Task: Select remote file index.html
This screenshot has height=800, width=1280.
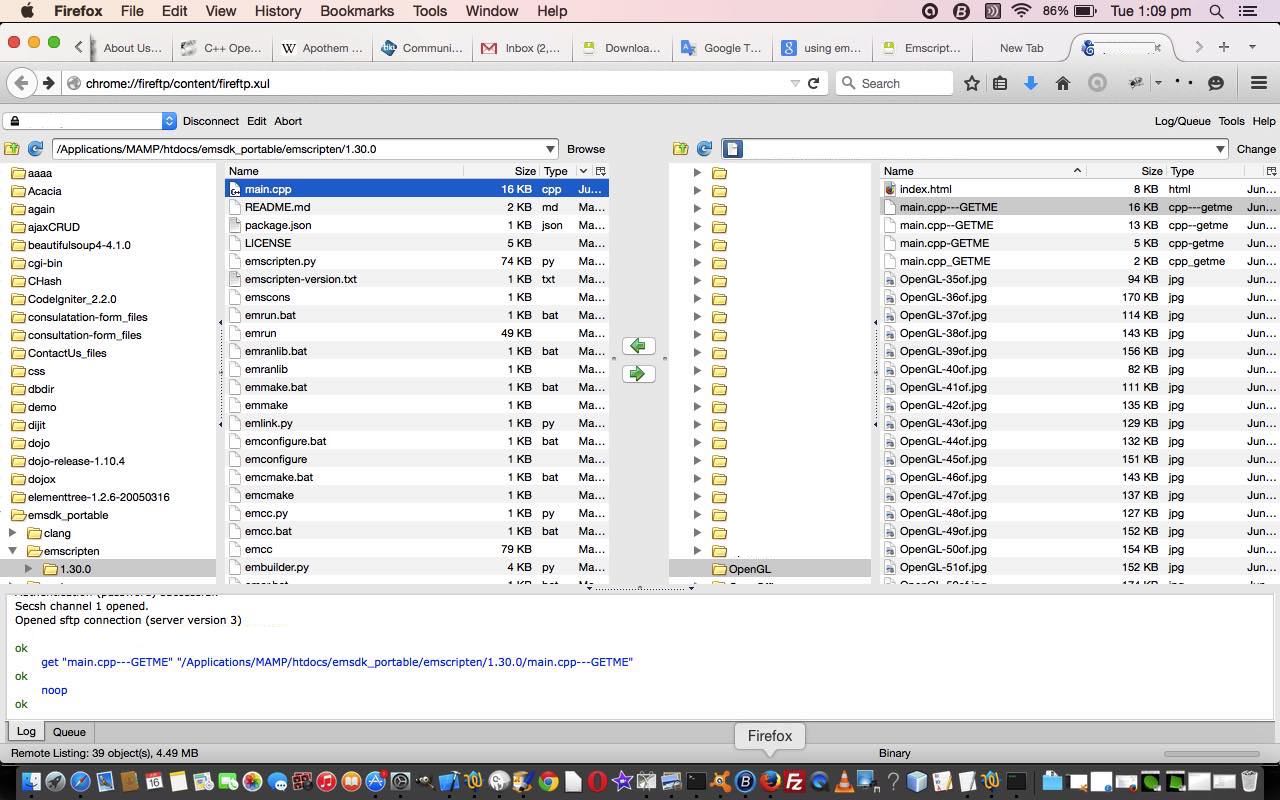Action: (1079, 189)
